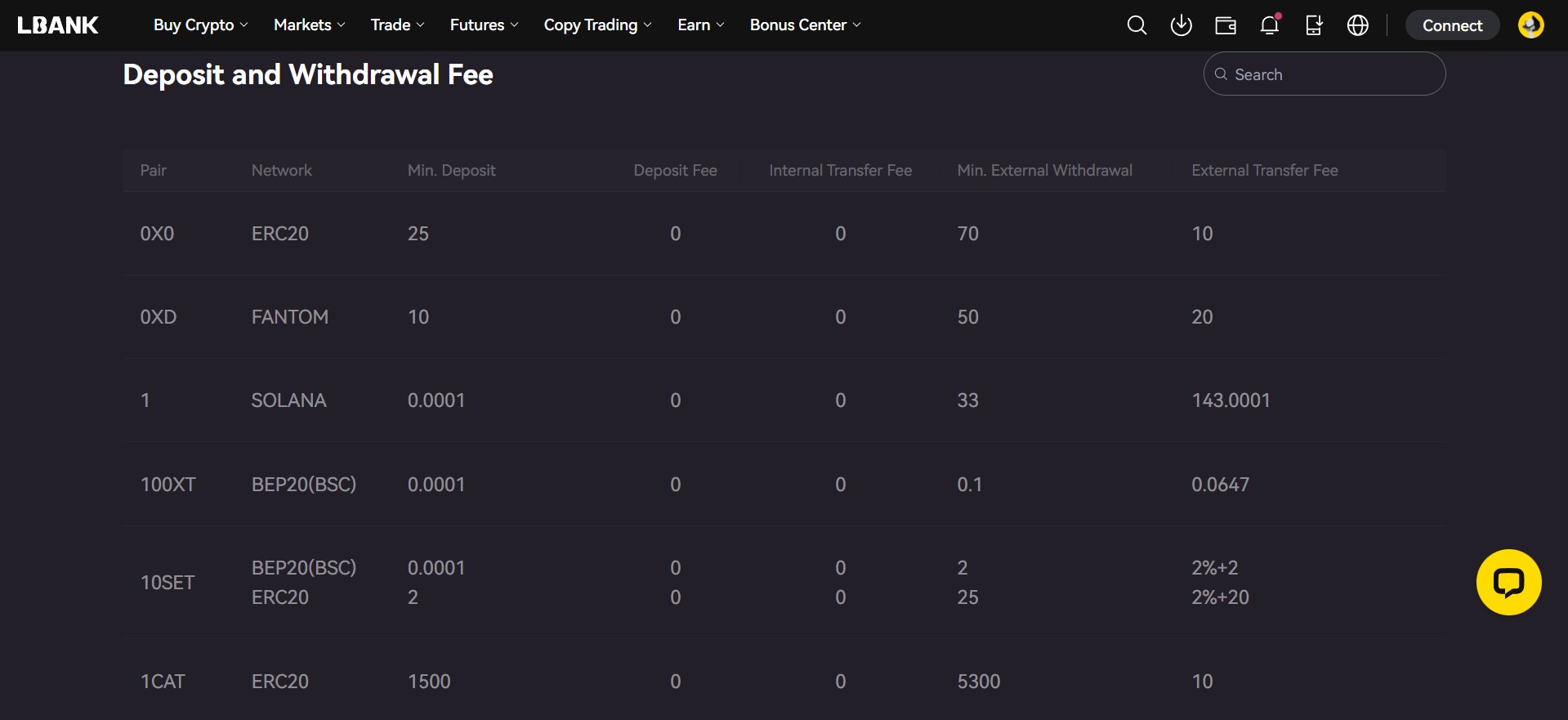1568x720 pixels.
Task: Expand the Buy Crypto dropdown
Action: point(201,25)
